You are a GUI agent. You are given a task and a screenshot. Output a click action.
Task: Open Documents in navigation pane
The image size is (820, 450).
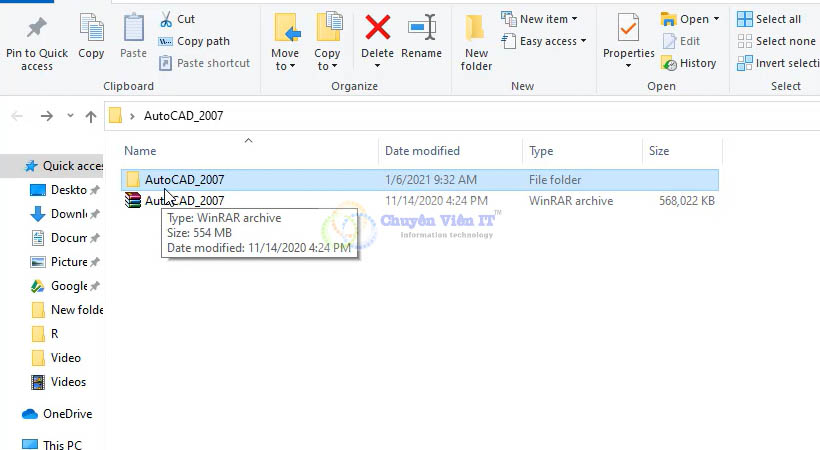(65, 238)
